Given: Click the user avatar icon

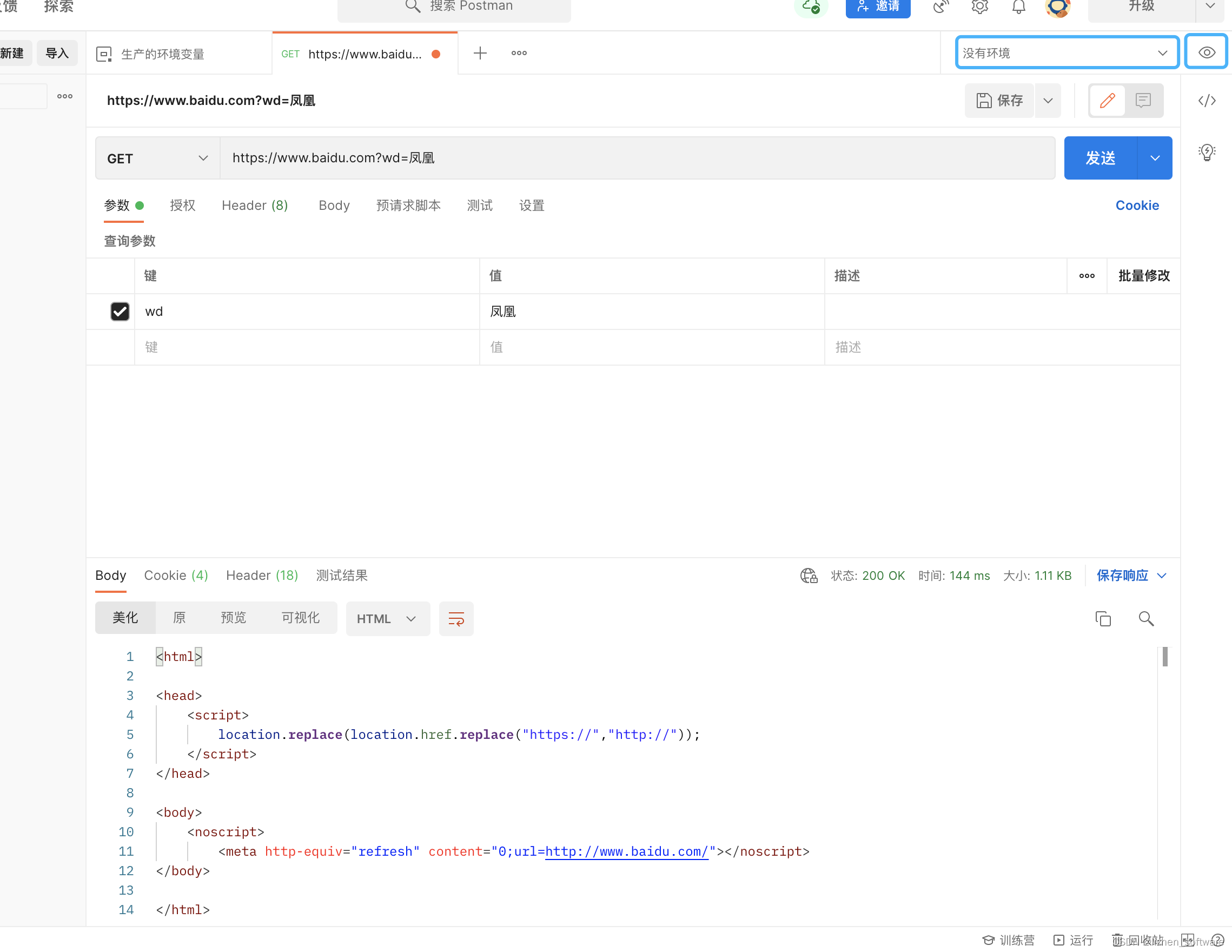Looking at the screenshot, I should (x=1057, y=7).
